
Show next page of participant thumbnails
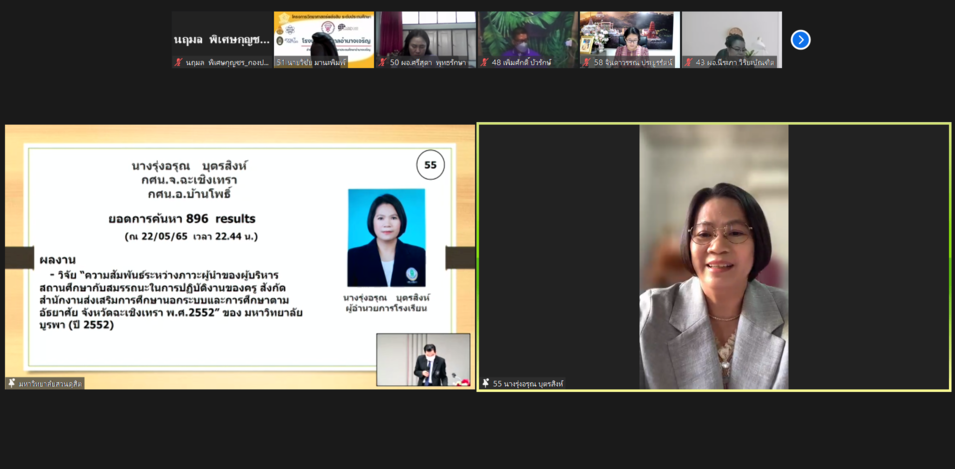[800, 40]
